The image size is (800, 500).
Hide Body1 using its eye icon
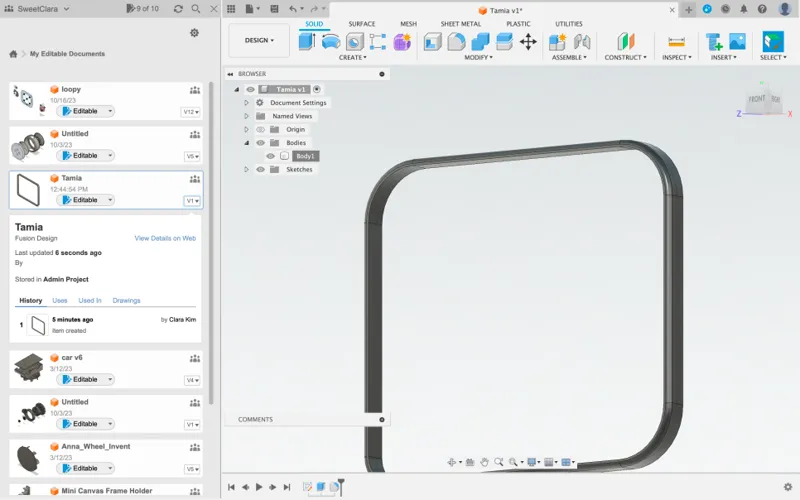coord(270,156)
